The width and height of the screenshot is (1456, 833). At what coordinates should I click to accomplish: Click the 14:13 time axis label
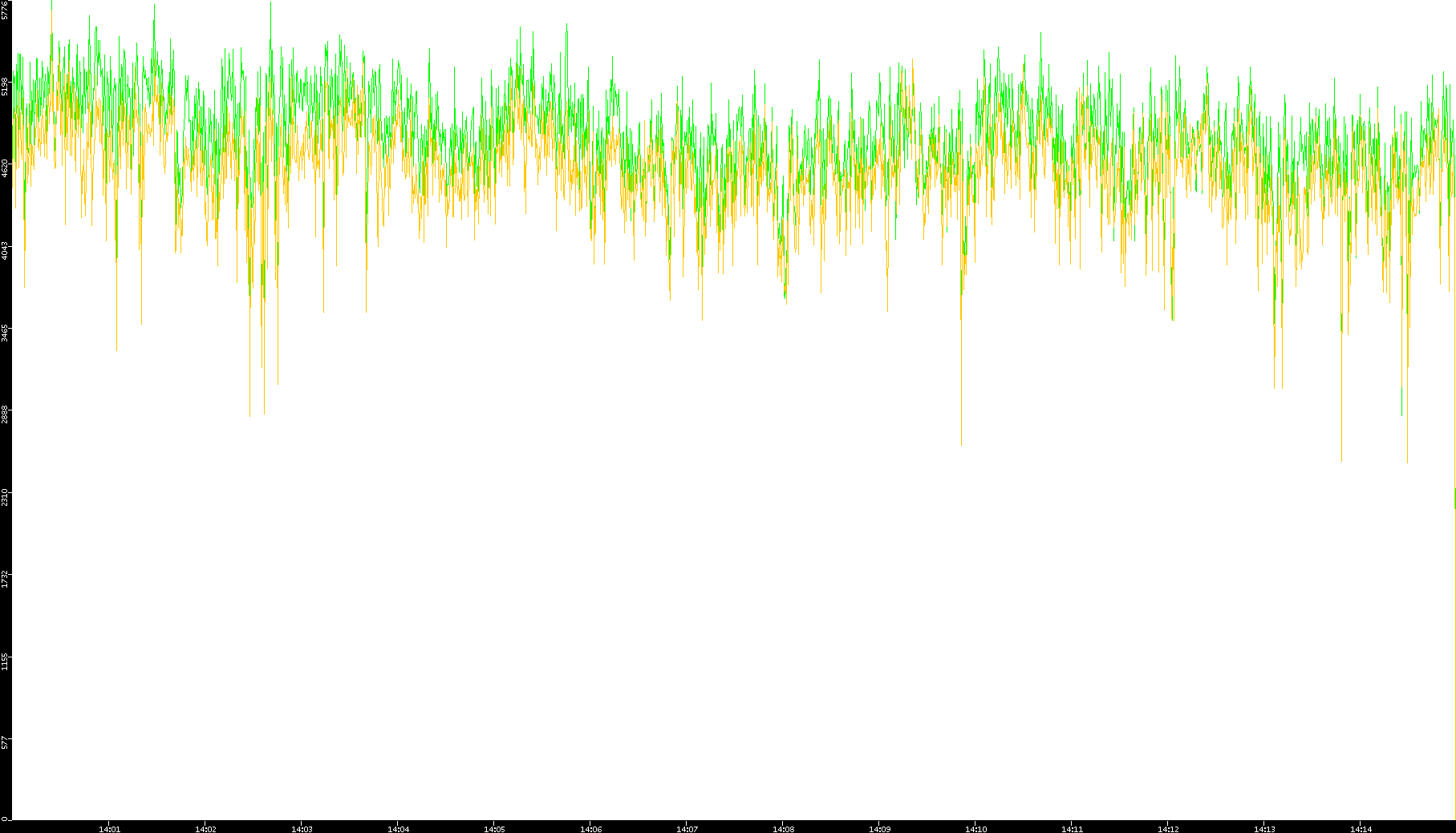pyautogui.click(x=1264, y=829)
